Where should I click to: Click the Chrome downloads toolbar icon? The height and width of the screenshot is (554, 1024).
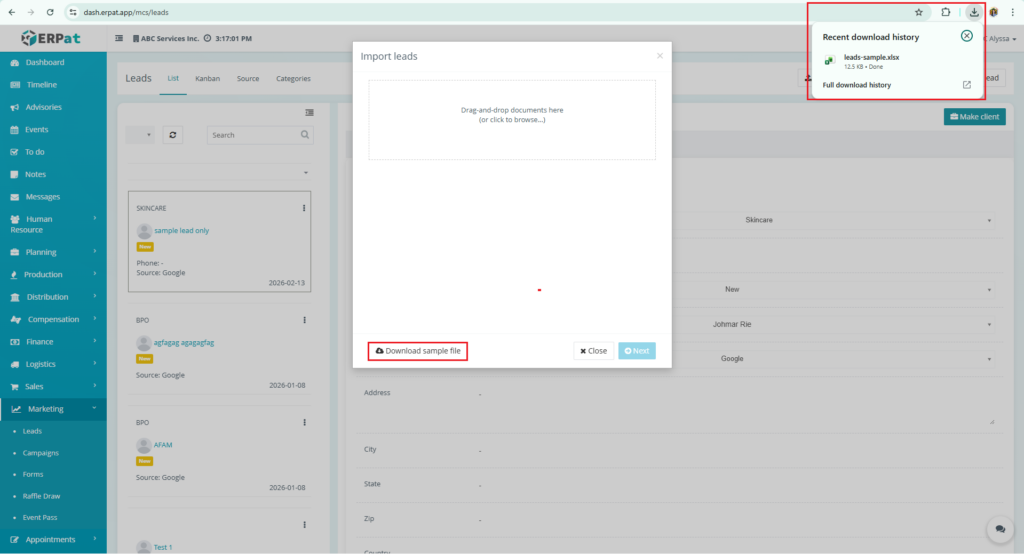pos(974,12)
